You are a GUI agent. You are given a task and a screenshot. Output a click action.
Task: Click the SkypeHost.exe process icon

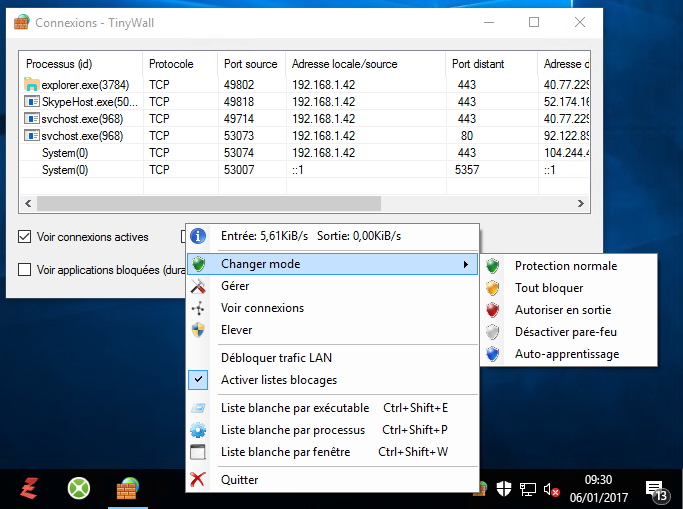point(32,101)
